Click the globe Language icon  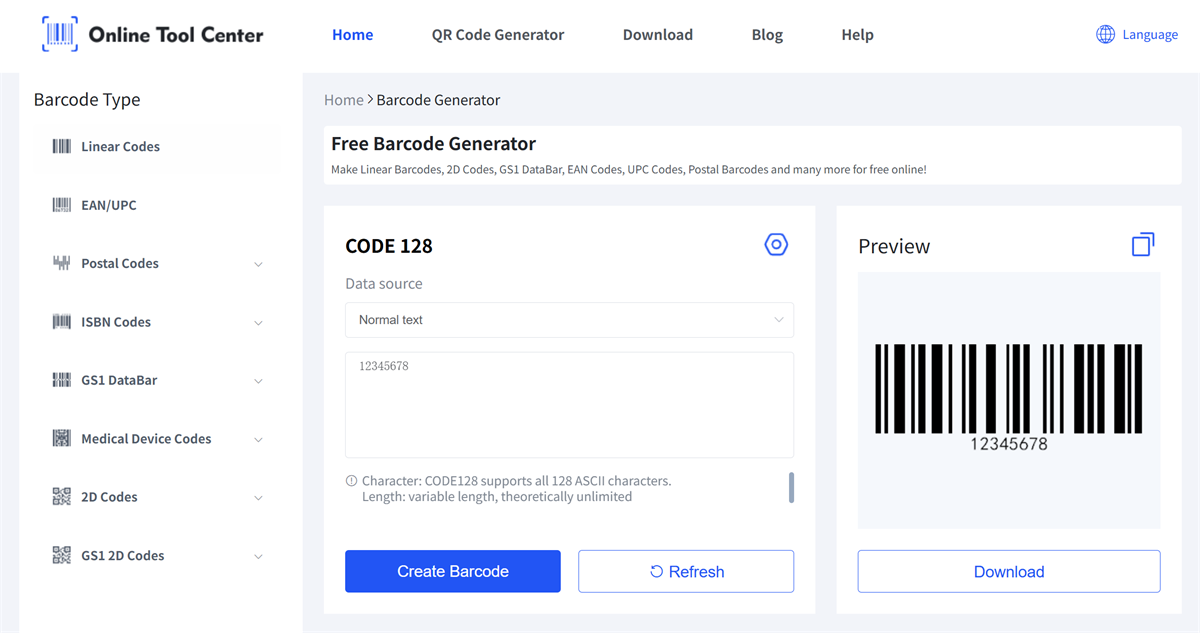pyautogui.click(x=1105, y=35)
